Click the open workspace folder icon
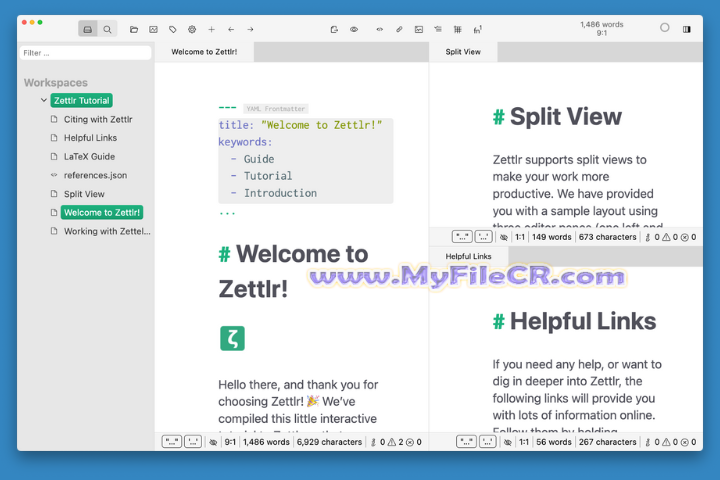Image resolution: width=720 pixels, height=480 pixels. click(x=134, y=29)
